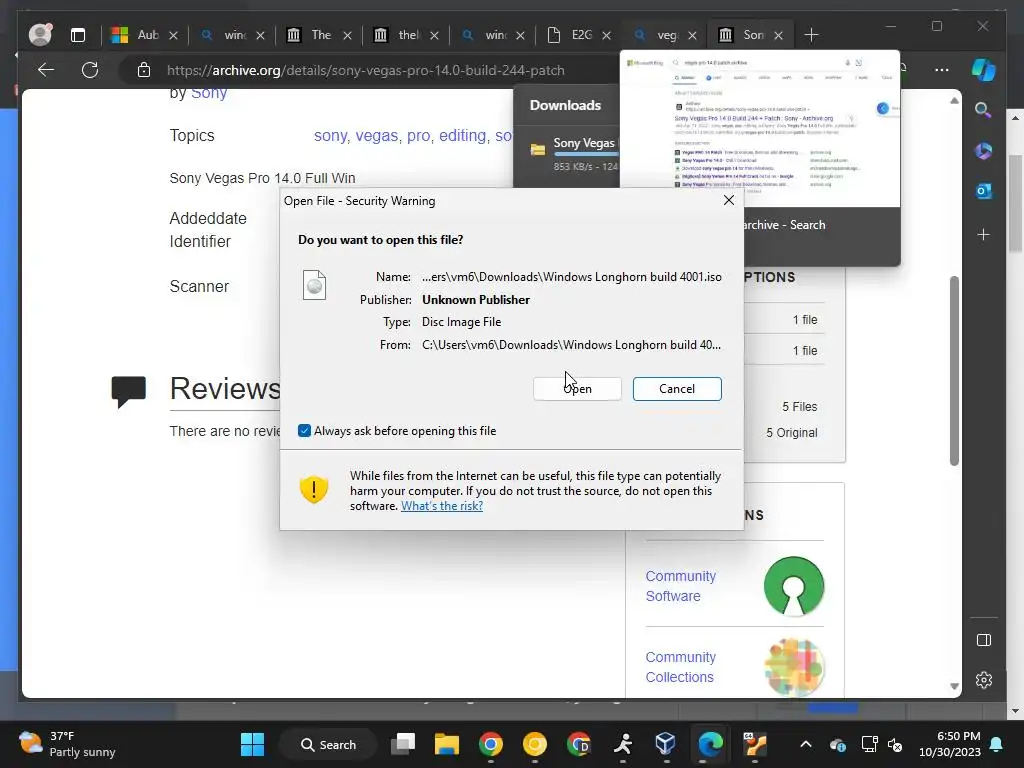Open tab actions menu icon
Screen dimensions: 1024x768
tap(78, 35)
